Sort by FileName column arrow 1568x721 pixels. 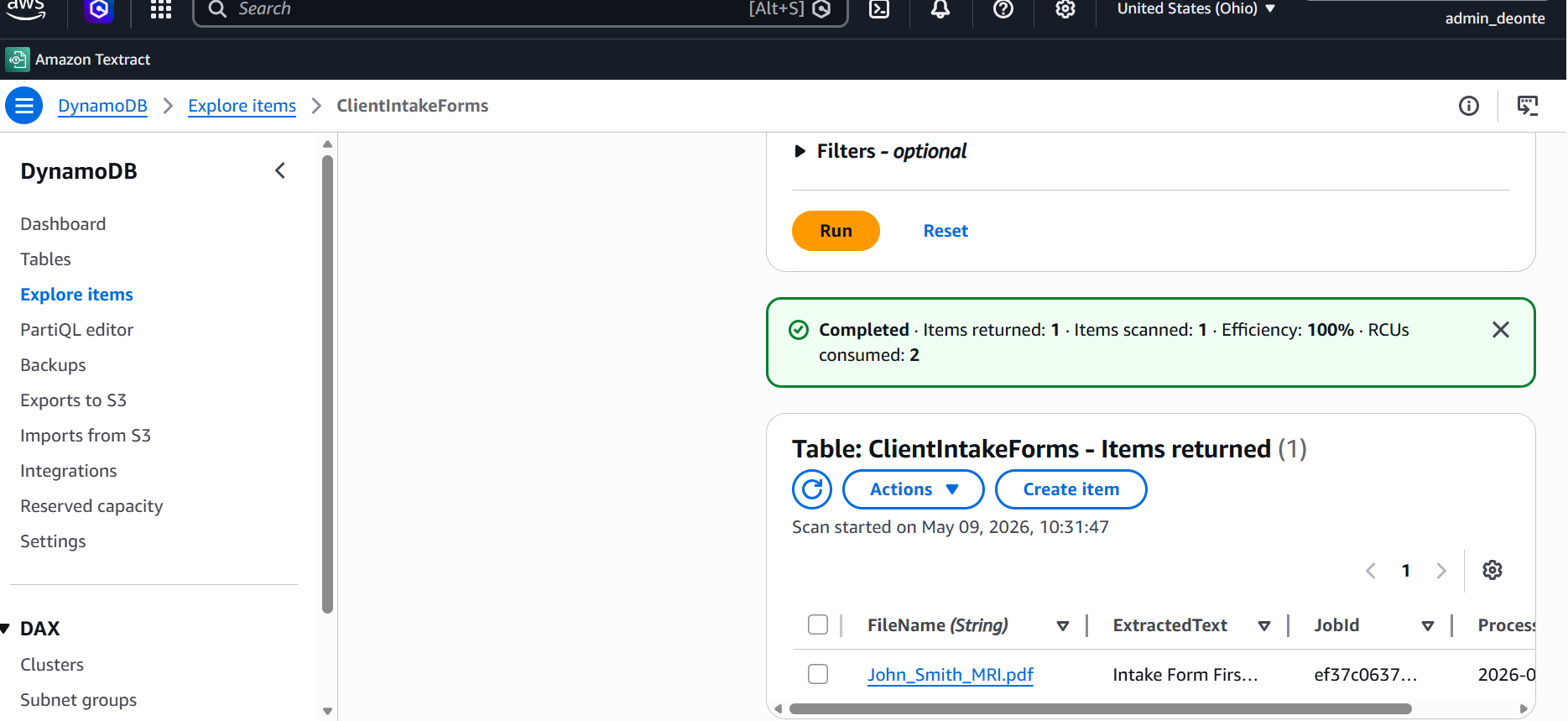pos(1063,626)
